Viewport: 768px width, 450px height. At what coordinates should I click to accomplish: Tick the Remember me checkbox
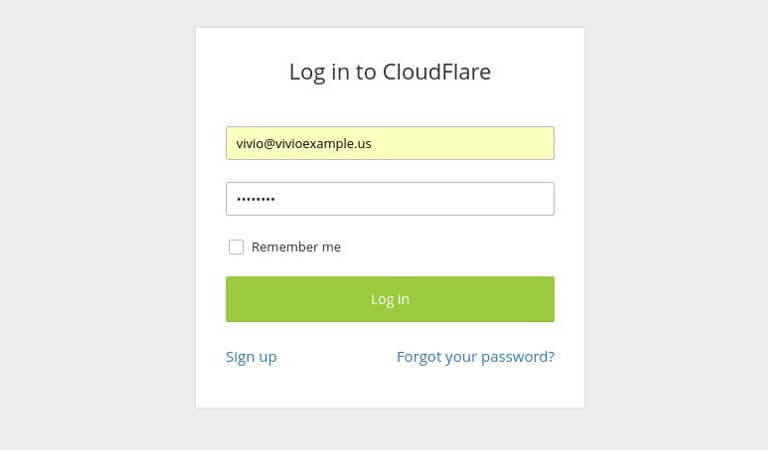236,247
